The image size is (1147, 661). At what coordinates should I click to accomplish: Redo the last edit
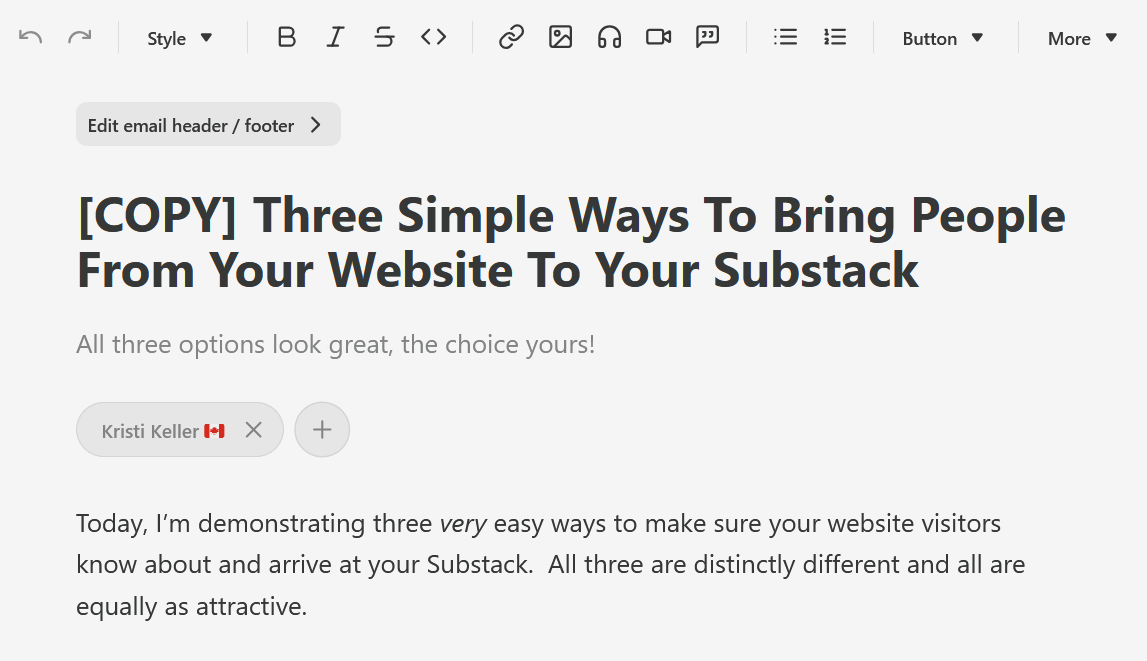pyautogui.click(x=79, y=37)
